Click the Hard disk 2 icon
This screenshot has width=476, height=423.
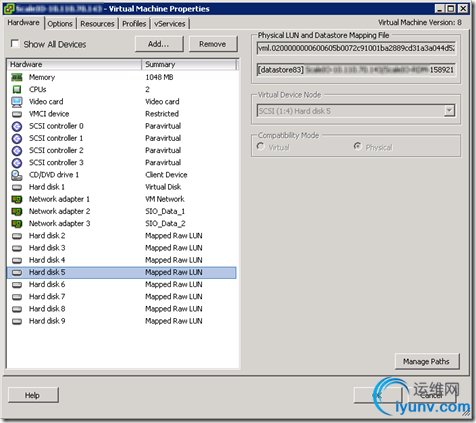[x=17, y=236]
